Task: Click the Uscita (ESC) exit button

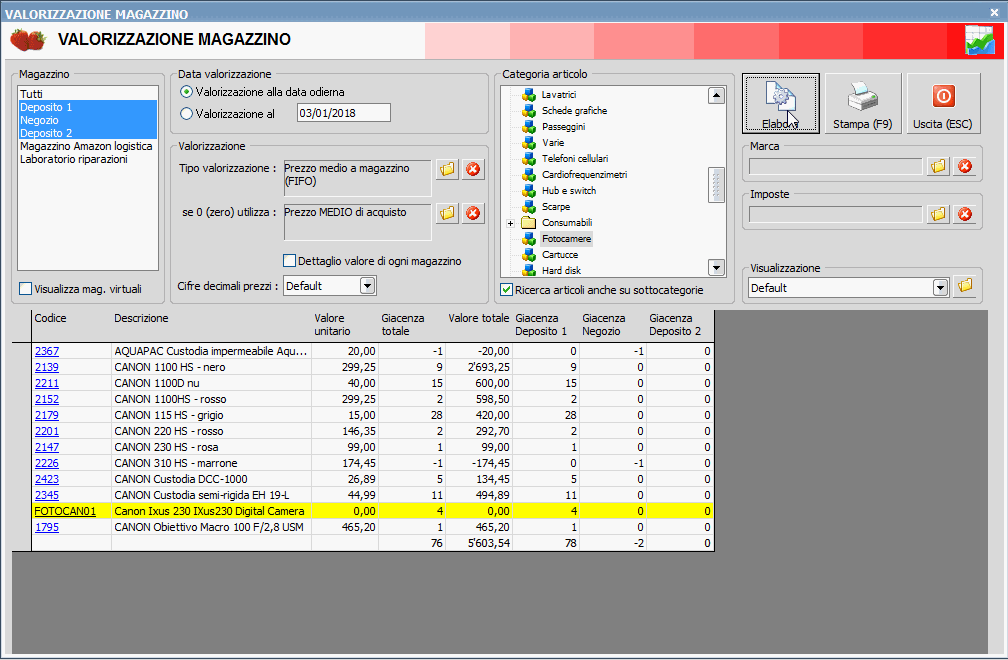Action: 942,103
